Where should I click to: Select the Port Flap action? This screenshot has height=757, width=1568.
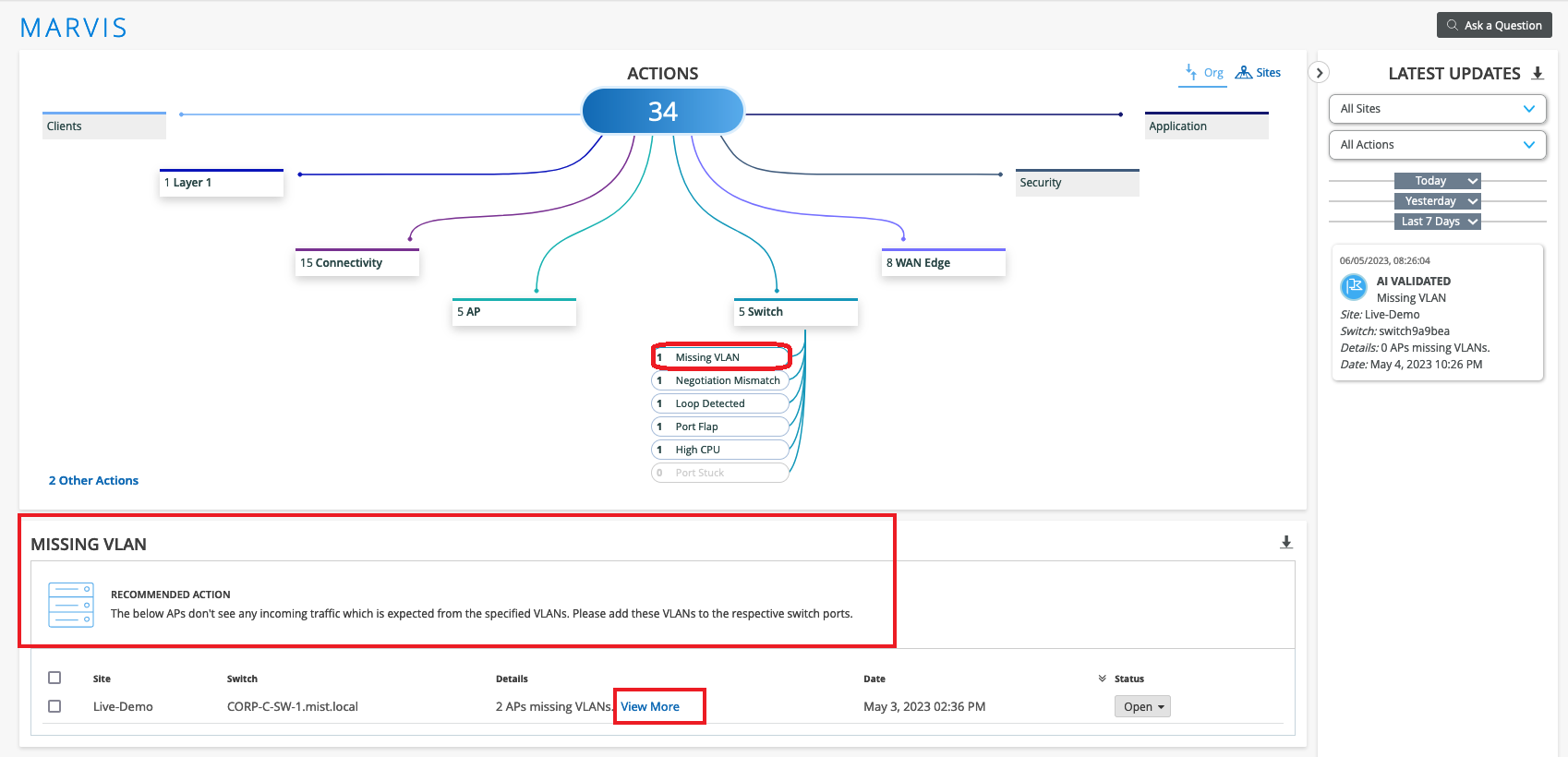click(720, 427)
